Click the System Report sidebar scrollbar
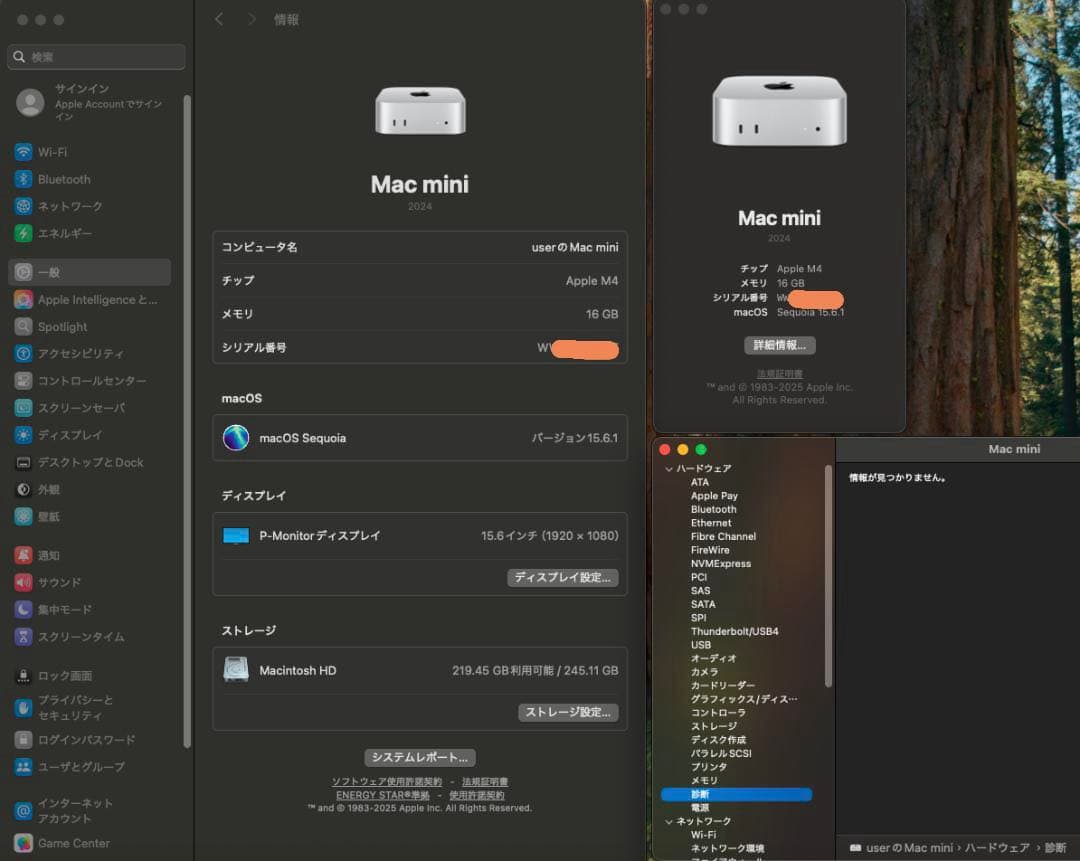The image size is (1080, 861). (828, 576)
